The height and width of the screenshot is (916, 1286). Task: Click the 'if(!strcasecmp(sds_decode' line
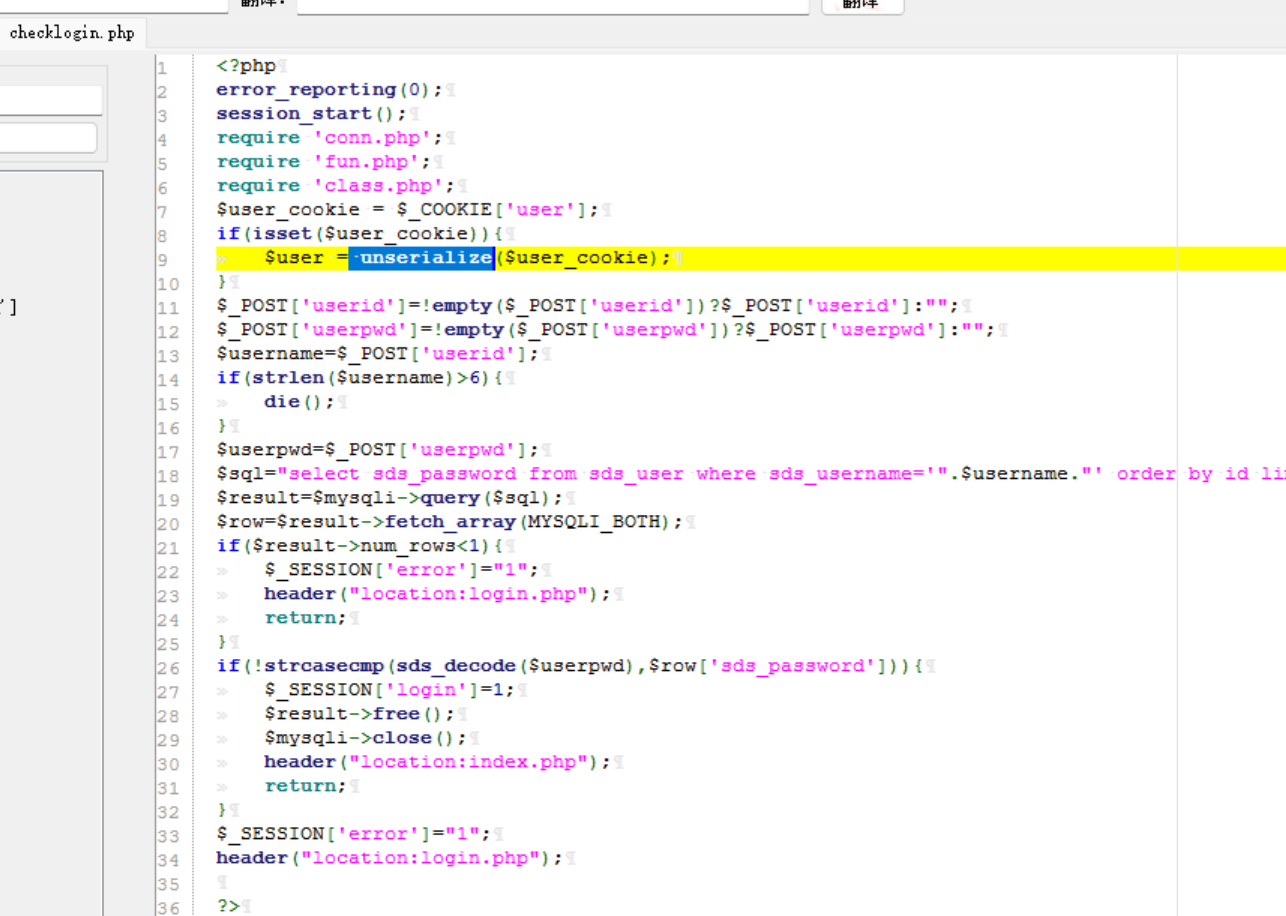click(569, 666)
